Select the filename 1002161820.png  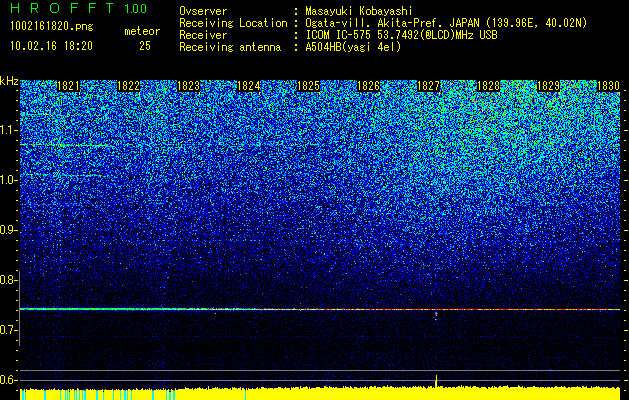[x=52, y=27]
